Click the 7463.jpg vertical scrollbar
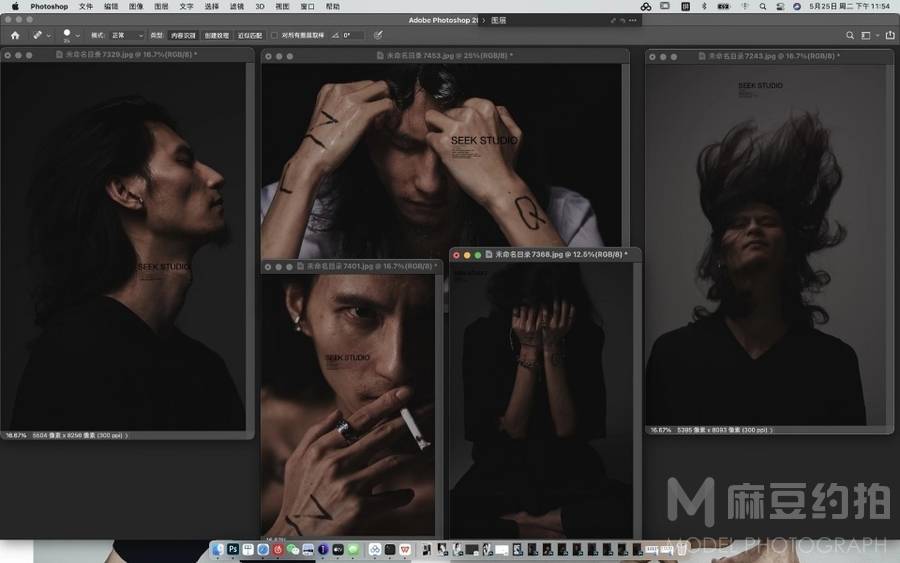 (x=626, y=155)
